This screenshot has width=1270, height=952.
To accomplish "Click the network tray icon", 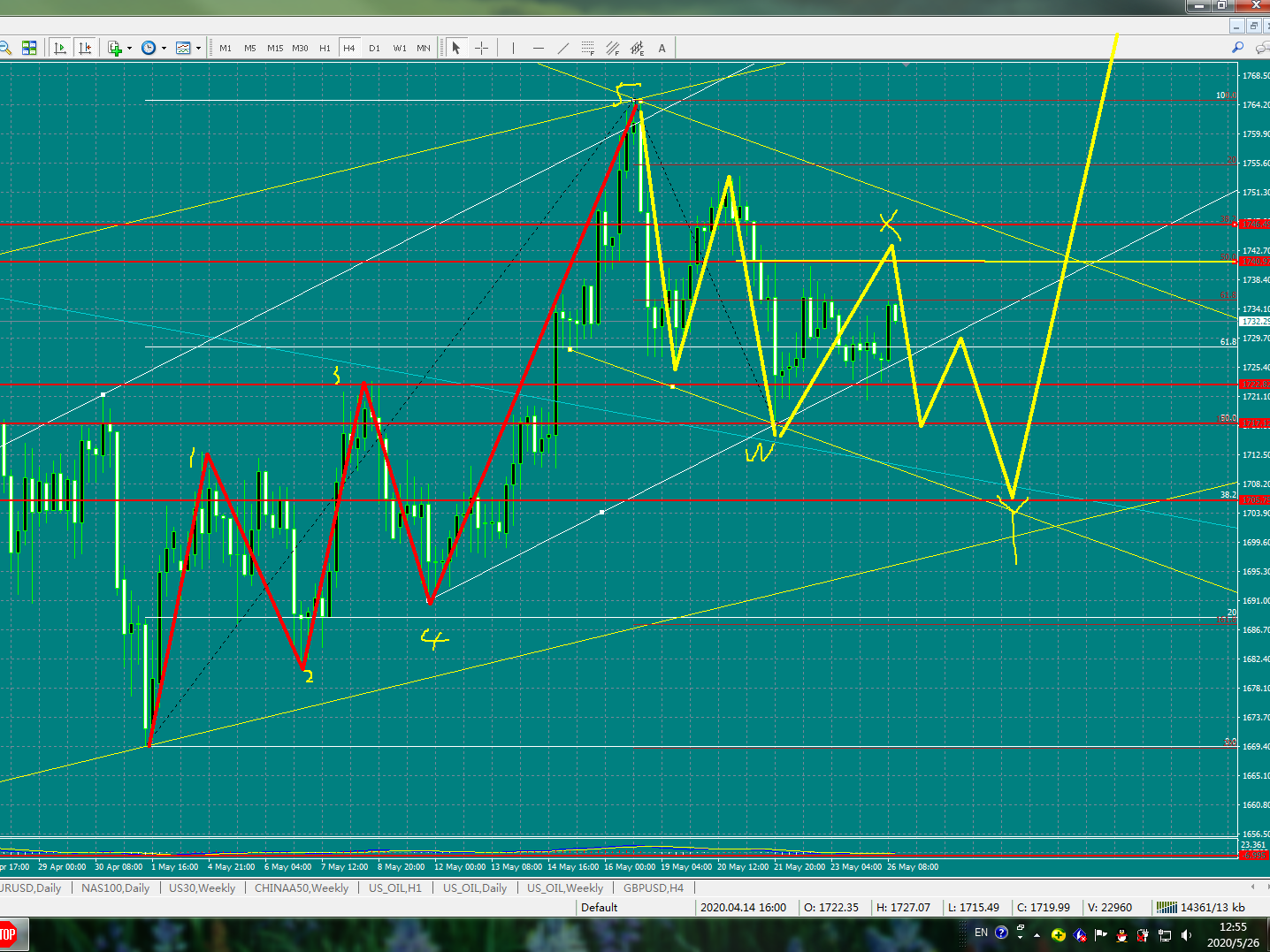I will pyautogui.click(x=1165, y=935).
